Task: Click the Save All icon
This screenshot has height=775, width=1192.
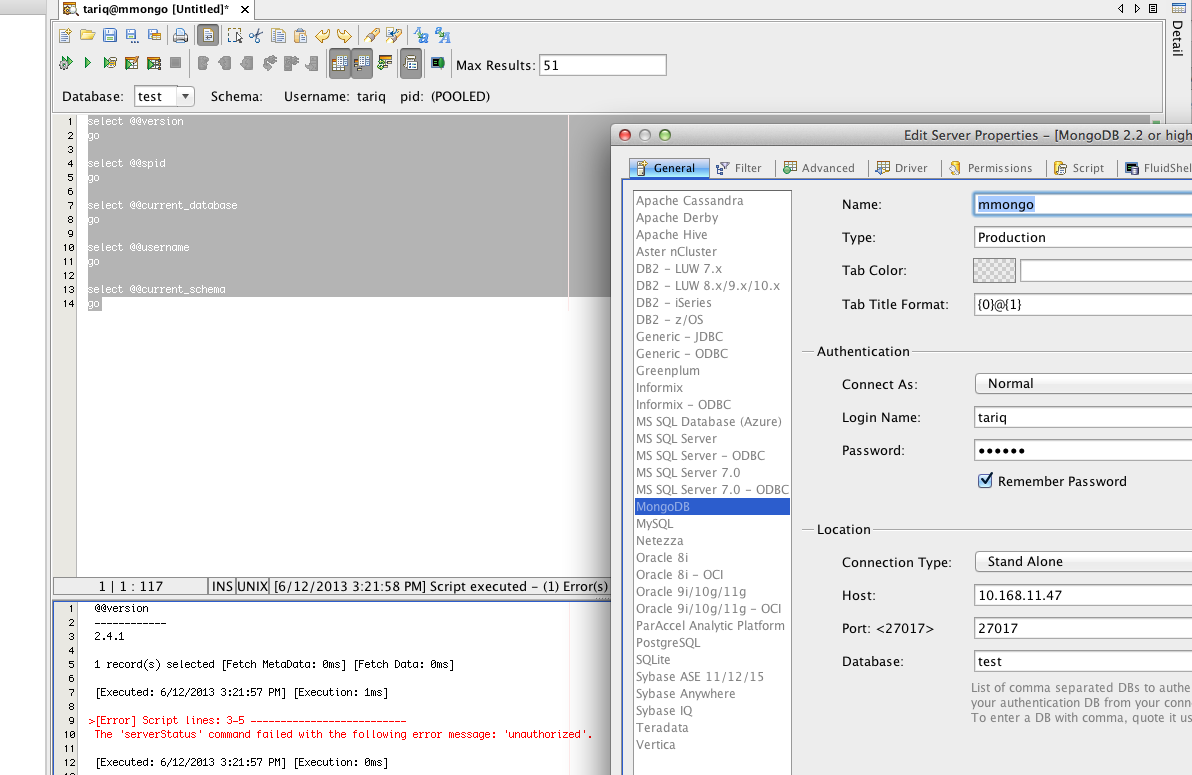Action: (154, 36)
